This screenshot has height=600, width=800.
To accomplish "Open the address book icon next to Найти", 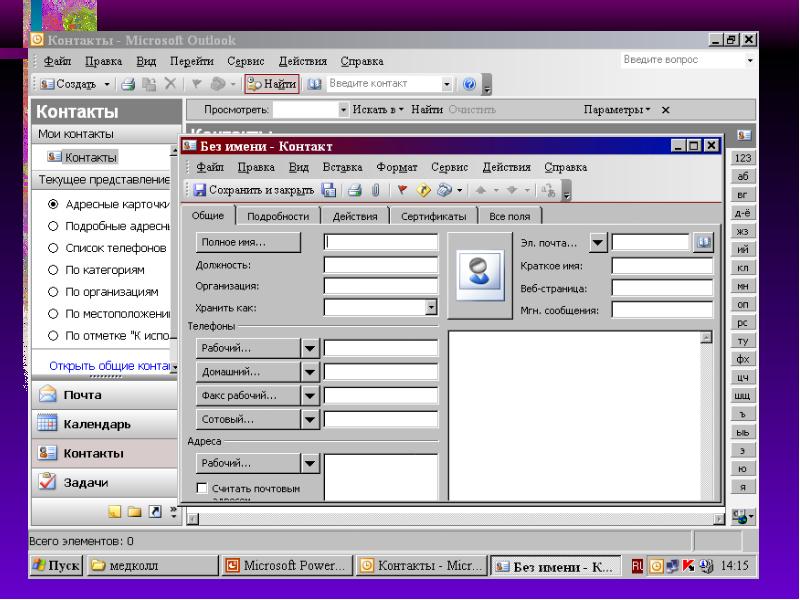I will click(x=315, y=84).
